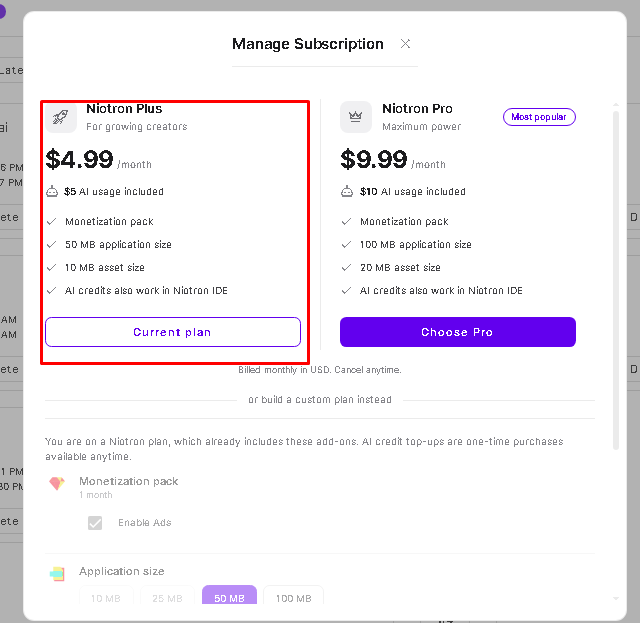640x623 pixels.
Task: Click the robot icon beside $10 AI usage
Action: click(347, 191)
